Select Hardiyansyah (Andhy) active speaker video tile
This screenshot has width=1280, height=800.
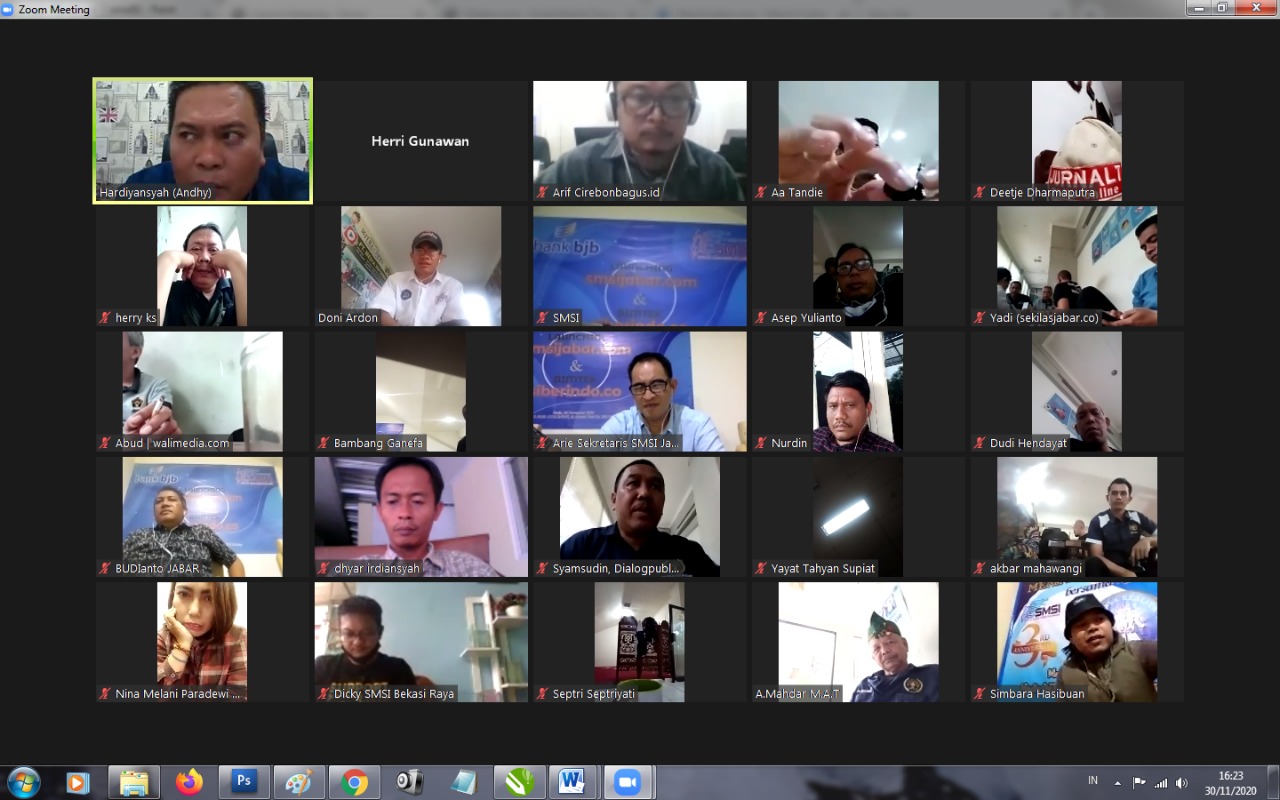pyautogui.click(x=203, y=141)
